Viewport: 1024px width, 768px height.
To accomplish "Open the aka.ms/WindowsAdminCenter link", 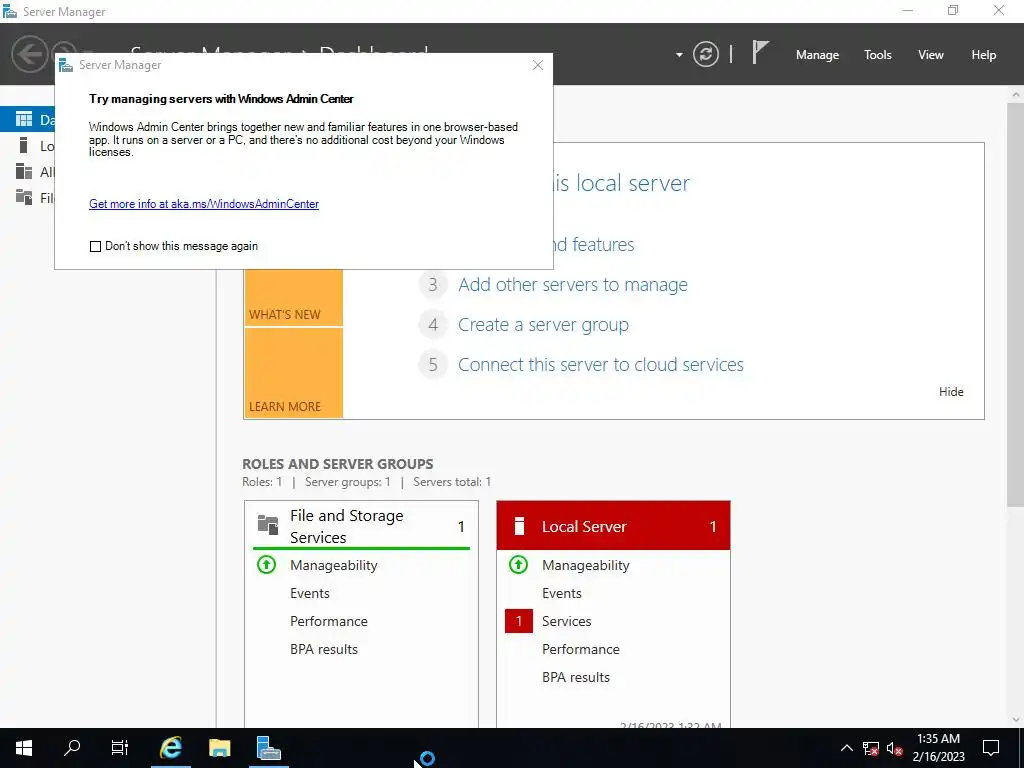I will coord(204,204).
